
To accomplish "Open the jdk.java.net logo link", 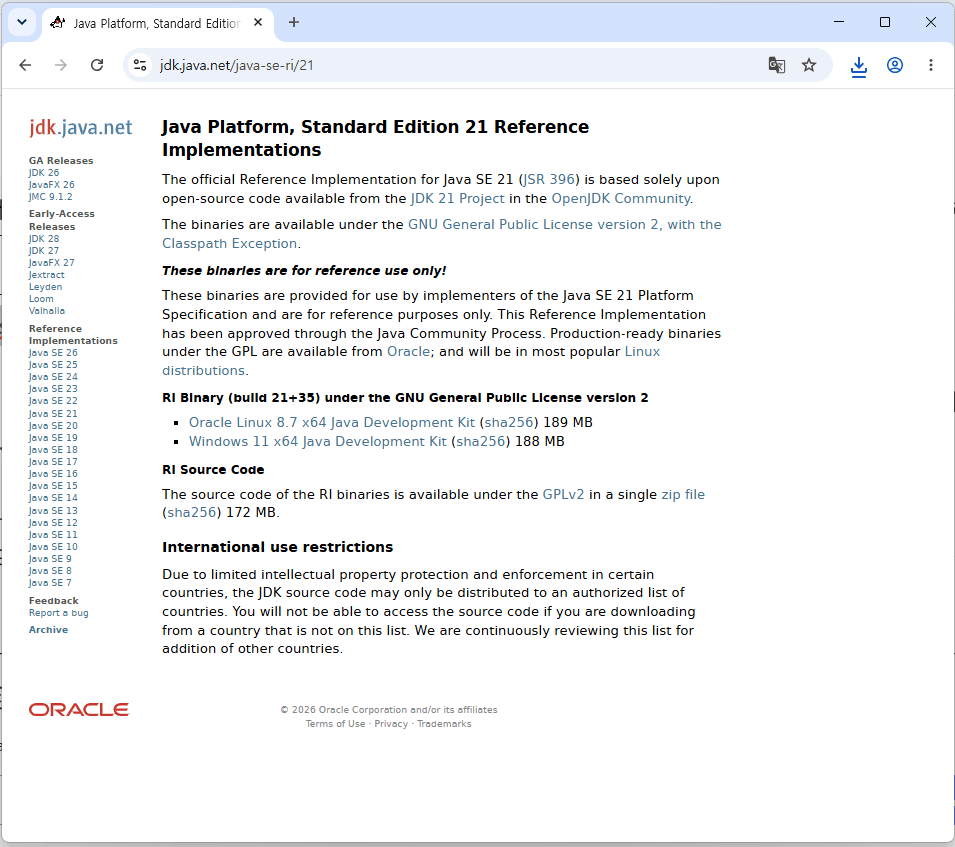I will coord(80,127).
